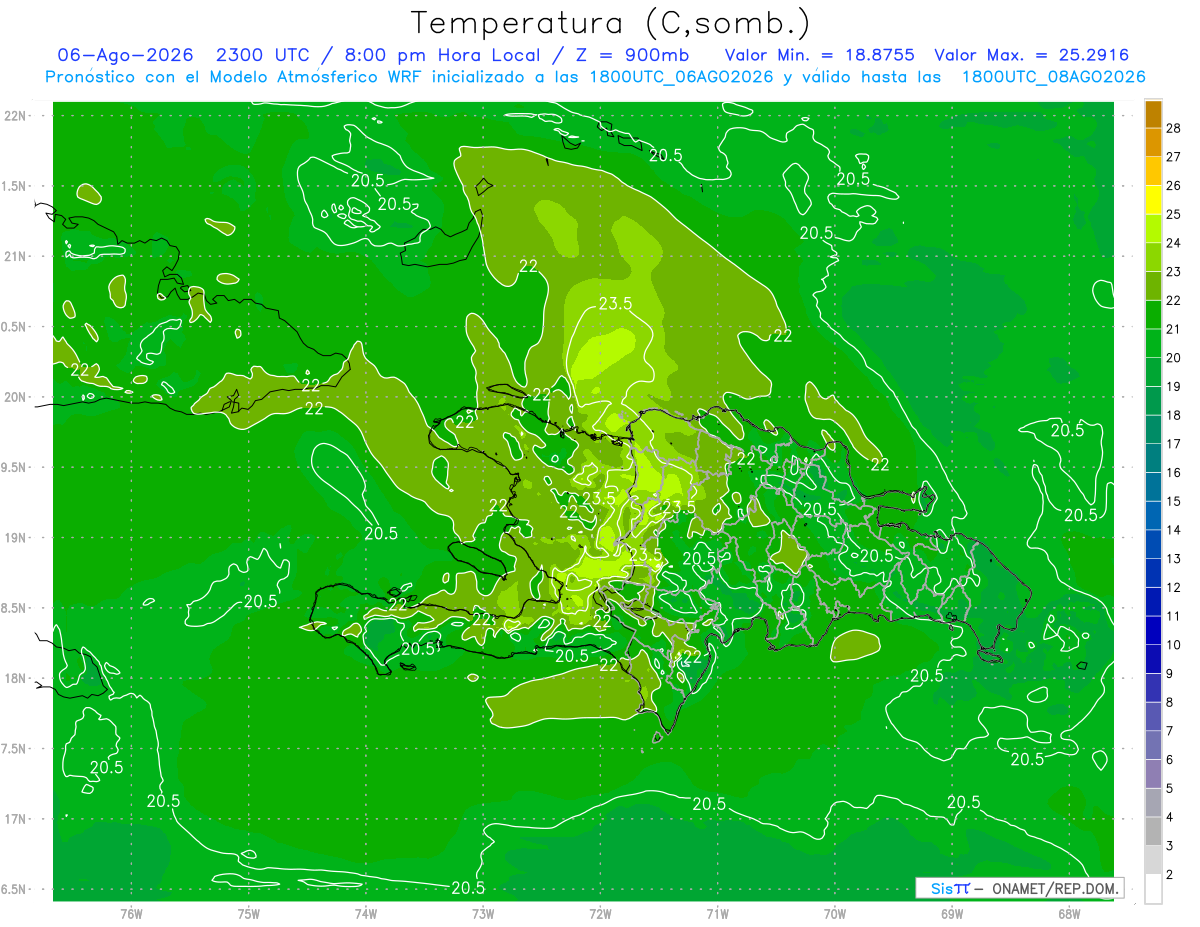
Task: Select dark navy legend swatch between 9 and 10
Action: tap(1153, 659)
